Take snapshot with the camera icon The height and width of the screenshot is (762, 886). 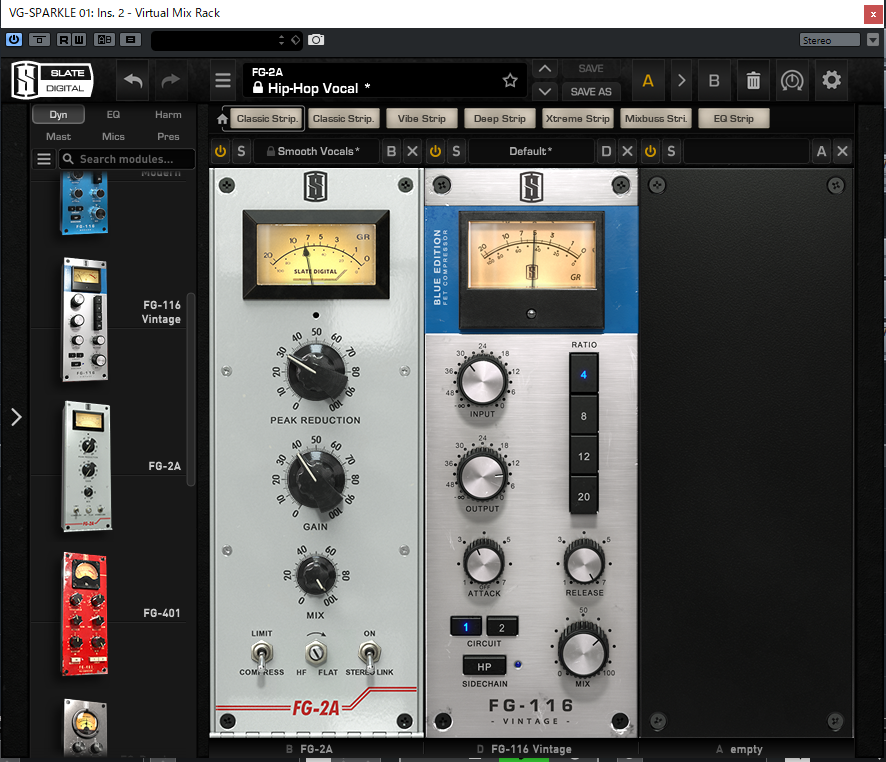click(x=316, y=40)
